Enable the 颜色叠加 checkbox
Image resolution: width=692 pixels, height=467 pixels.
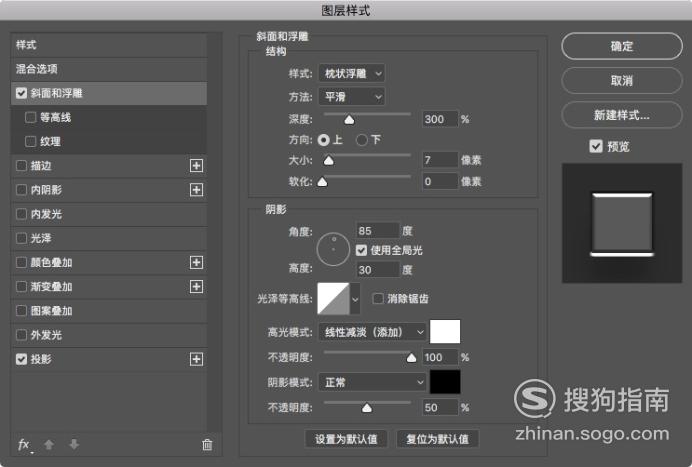click(21, 262)
